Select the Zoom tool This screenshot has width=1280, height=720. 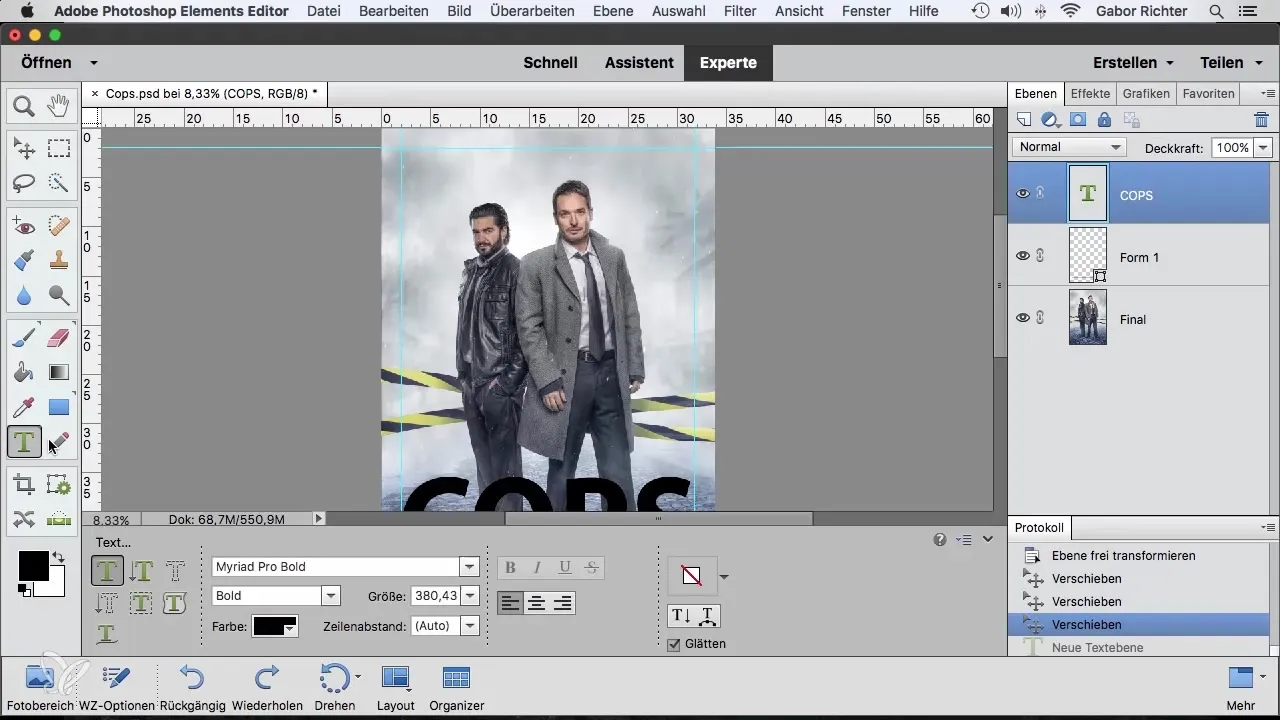[x=24, y=105]
